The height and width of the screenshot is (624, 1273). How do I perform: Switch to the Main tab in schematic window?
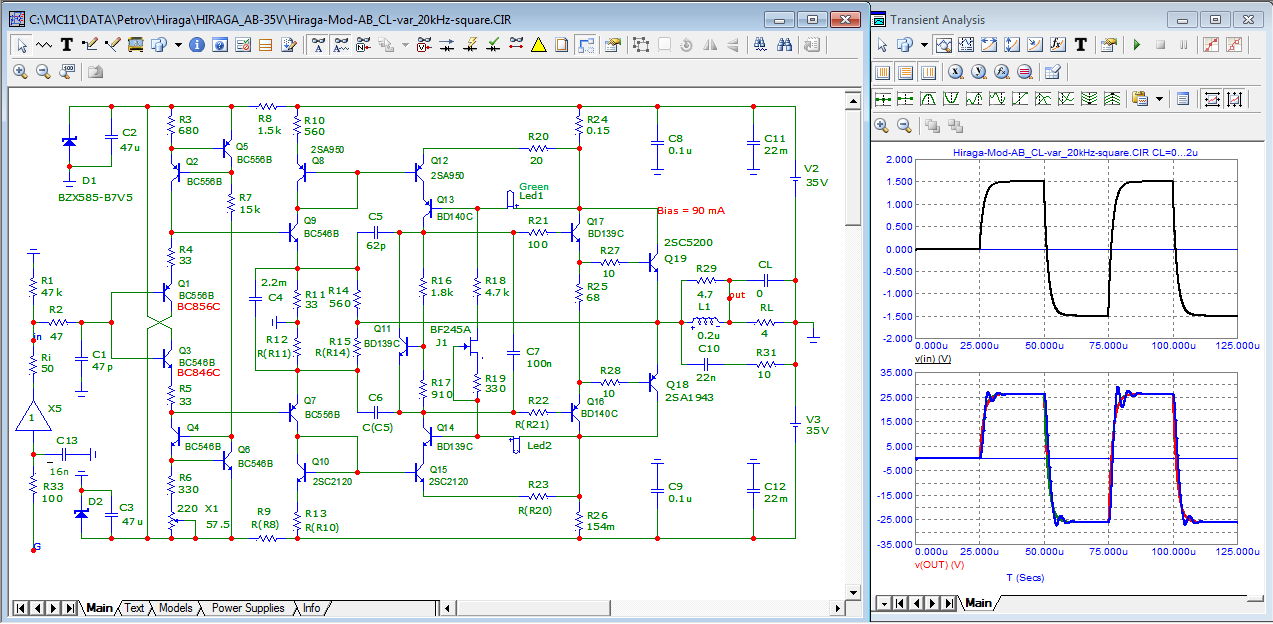coord(99,608)
